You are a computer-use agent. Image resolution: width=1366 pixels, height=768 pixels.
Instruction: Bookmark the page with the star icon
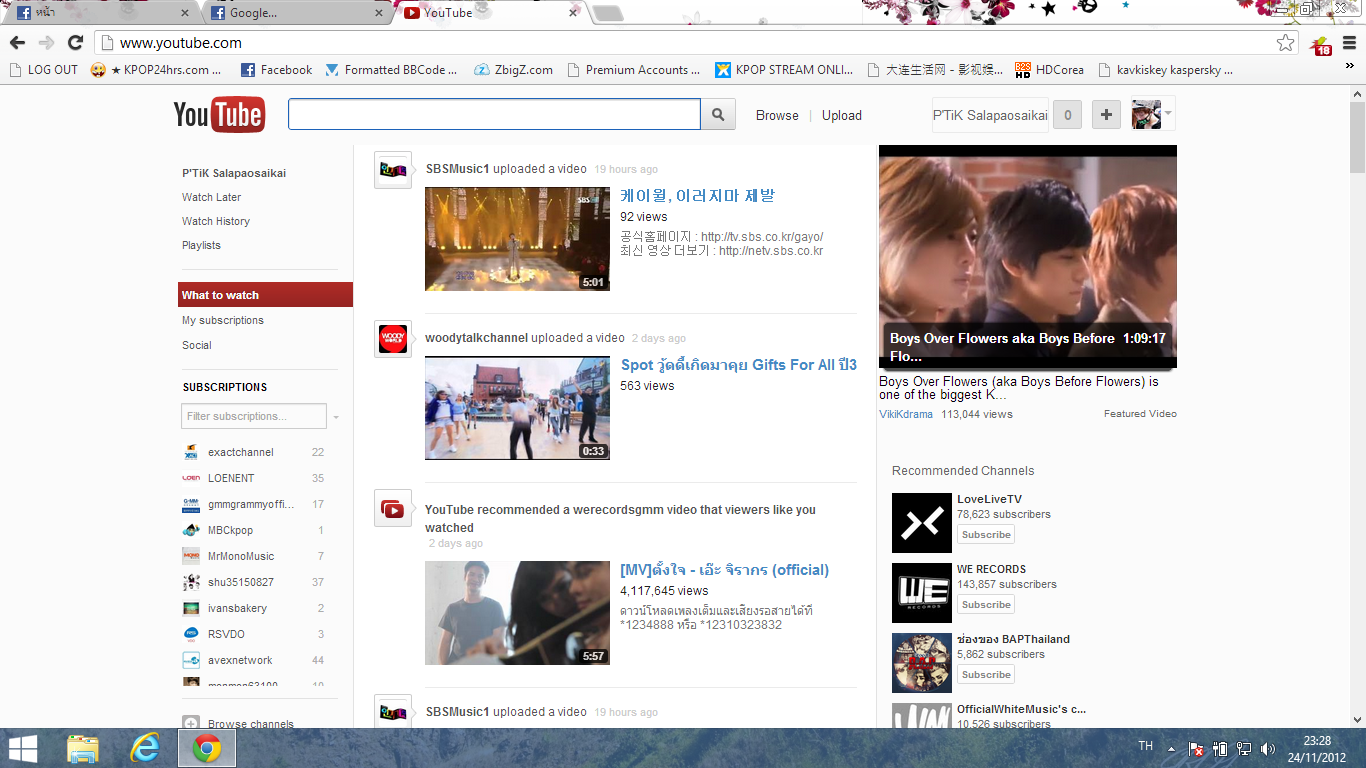tap(1286, 43)
